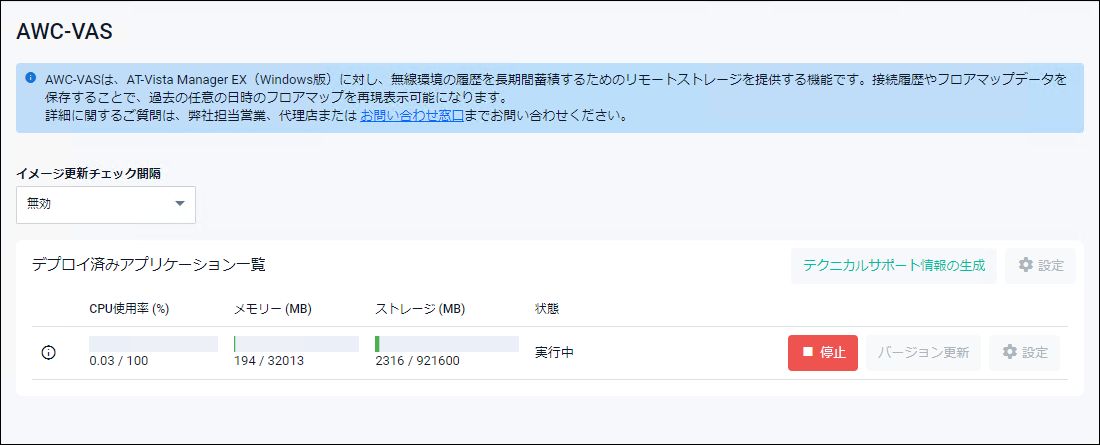Screen dimensions: 1100x445
Task: Click the 設定 button beside テクニカルサポート情報の生成
Action: (x=1040, y=265)
